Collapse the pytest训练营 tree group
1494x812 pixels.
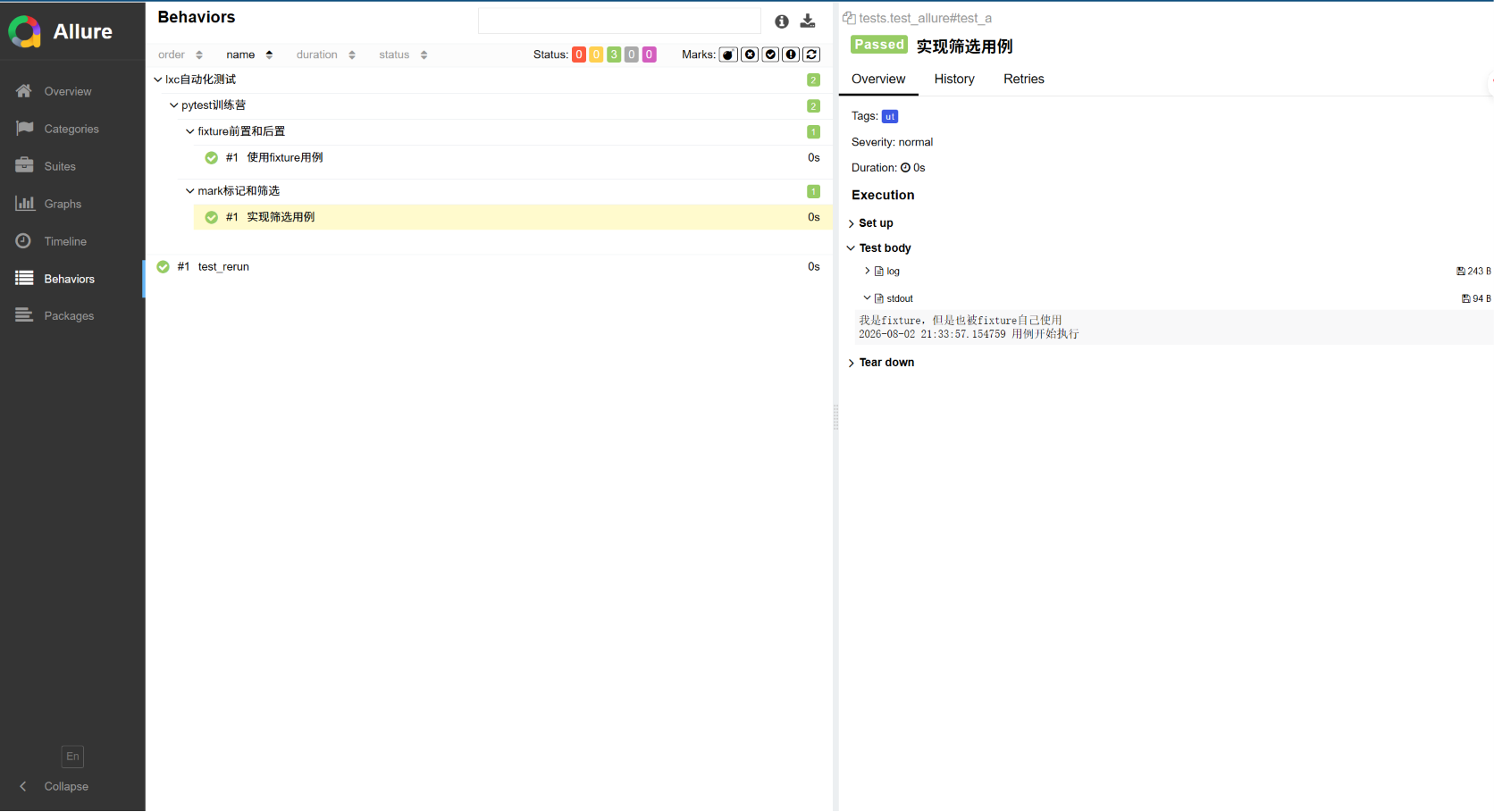[x=174, y=105]
